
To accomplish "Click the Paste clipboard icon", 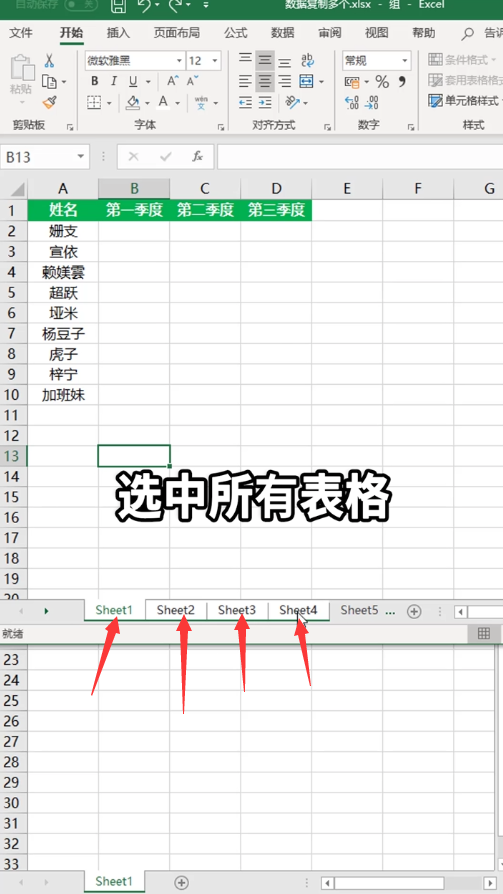I will tap(21, 67).
